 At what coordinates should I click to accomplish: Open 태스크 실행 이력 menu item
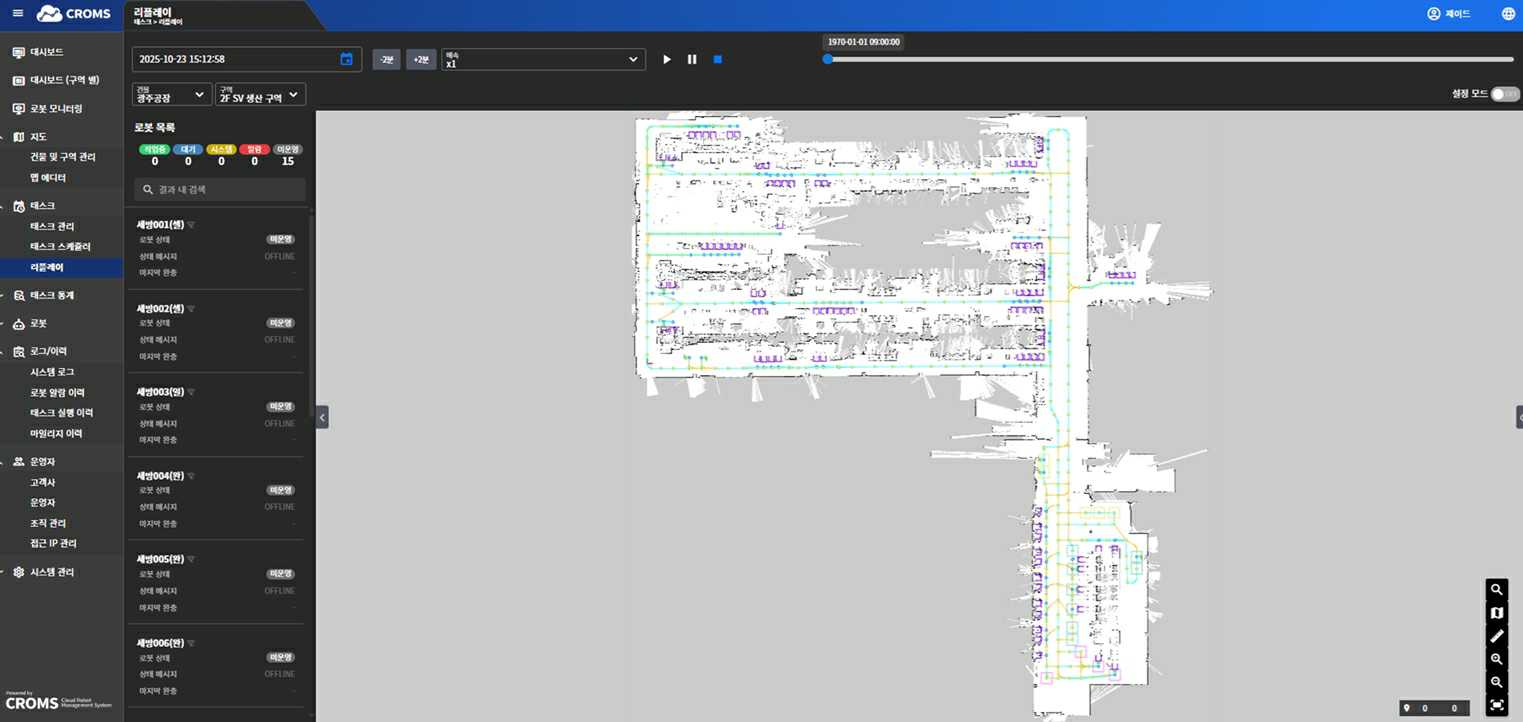pos(62,413)
